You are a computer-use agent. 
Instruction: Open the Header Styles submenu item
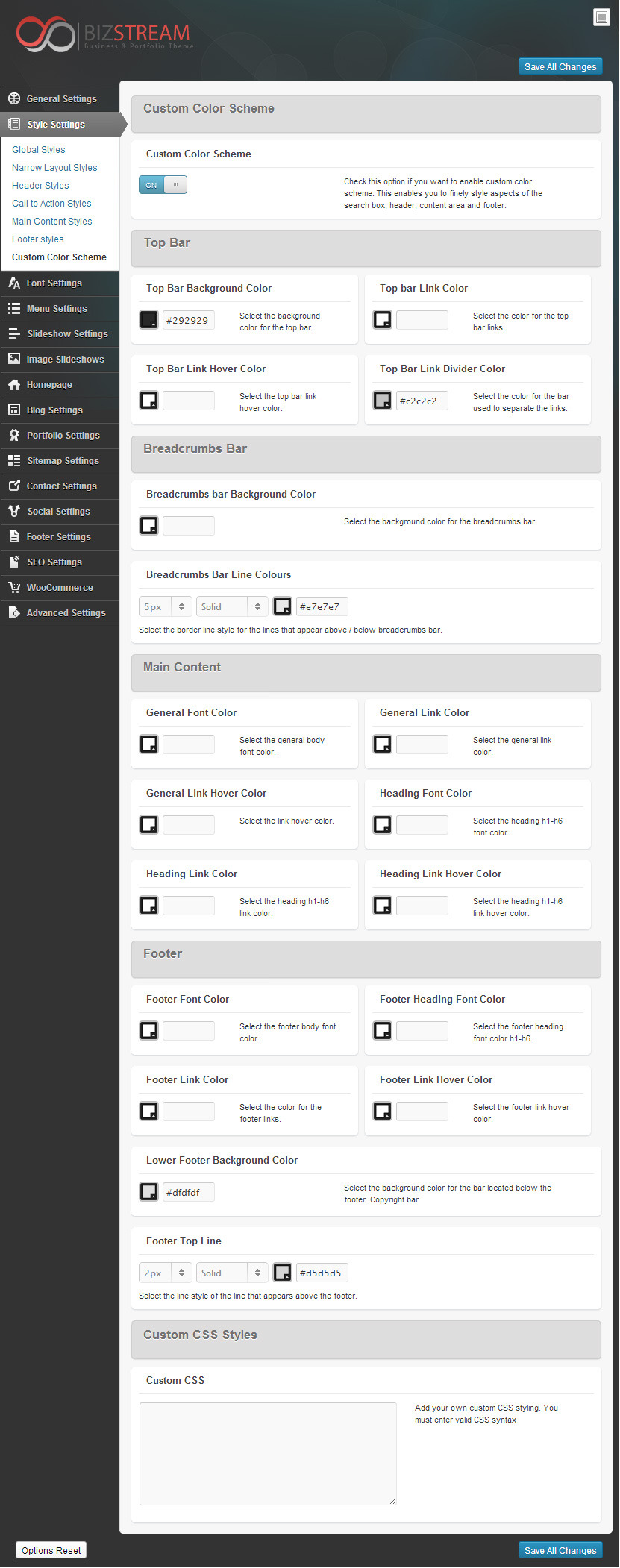click(x=40, y=186)
